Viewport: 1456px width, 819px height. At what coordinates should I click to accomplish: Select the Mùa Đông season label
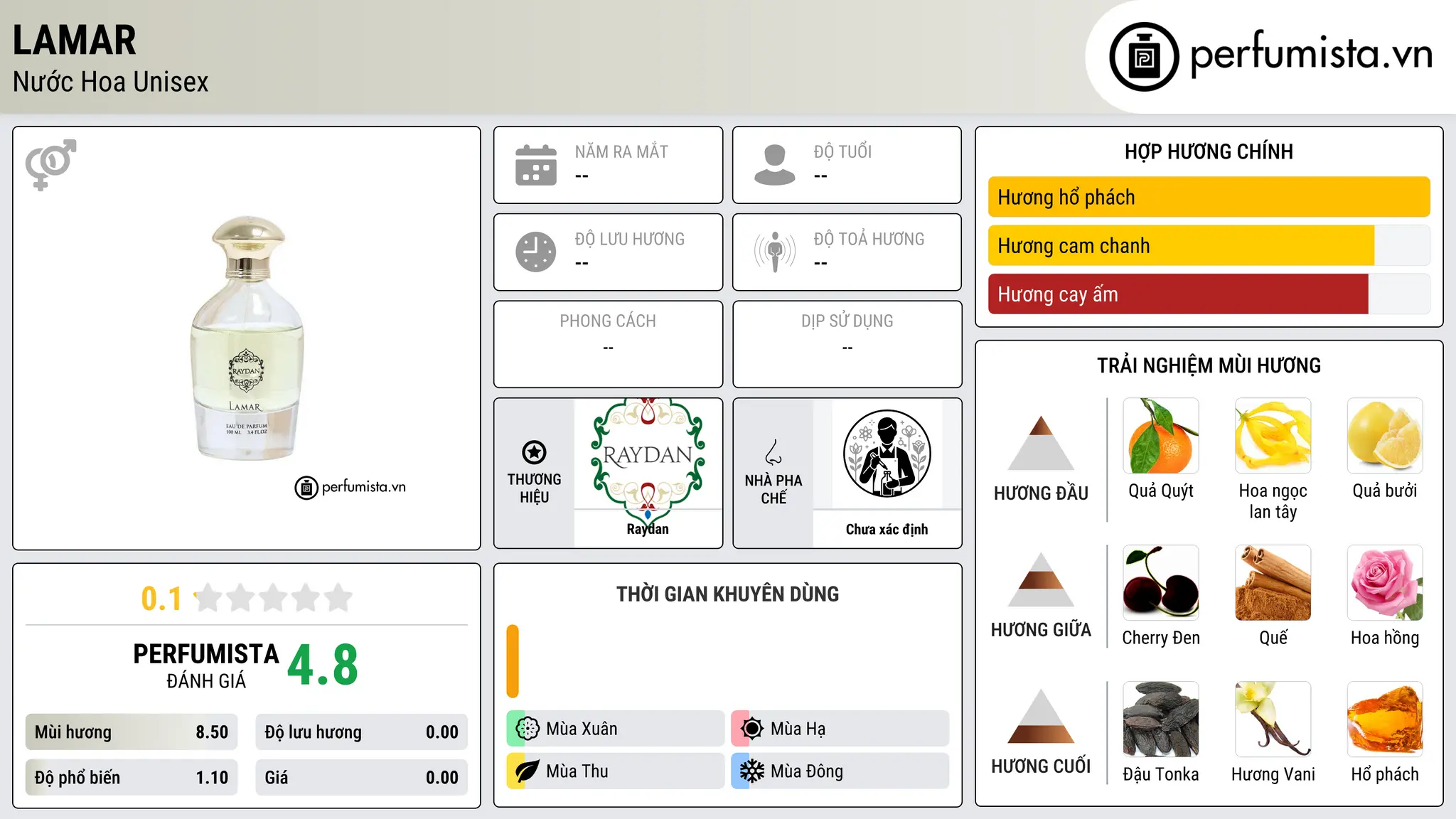pos(807,771)
